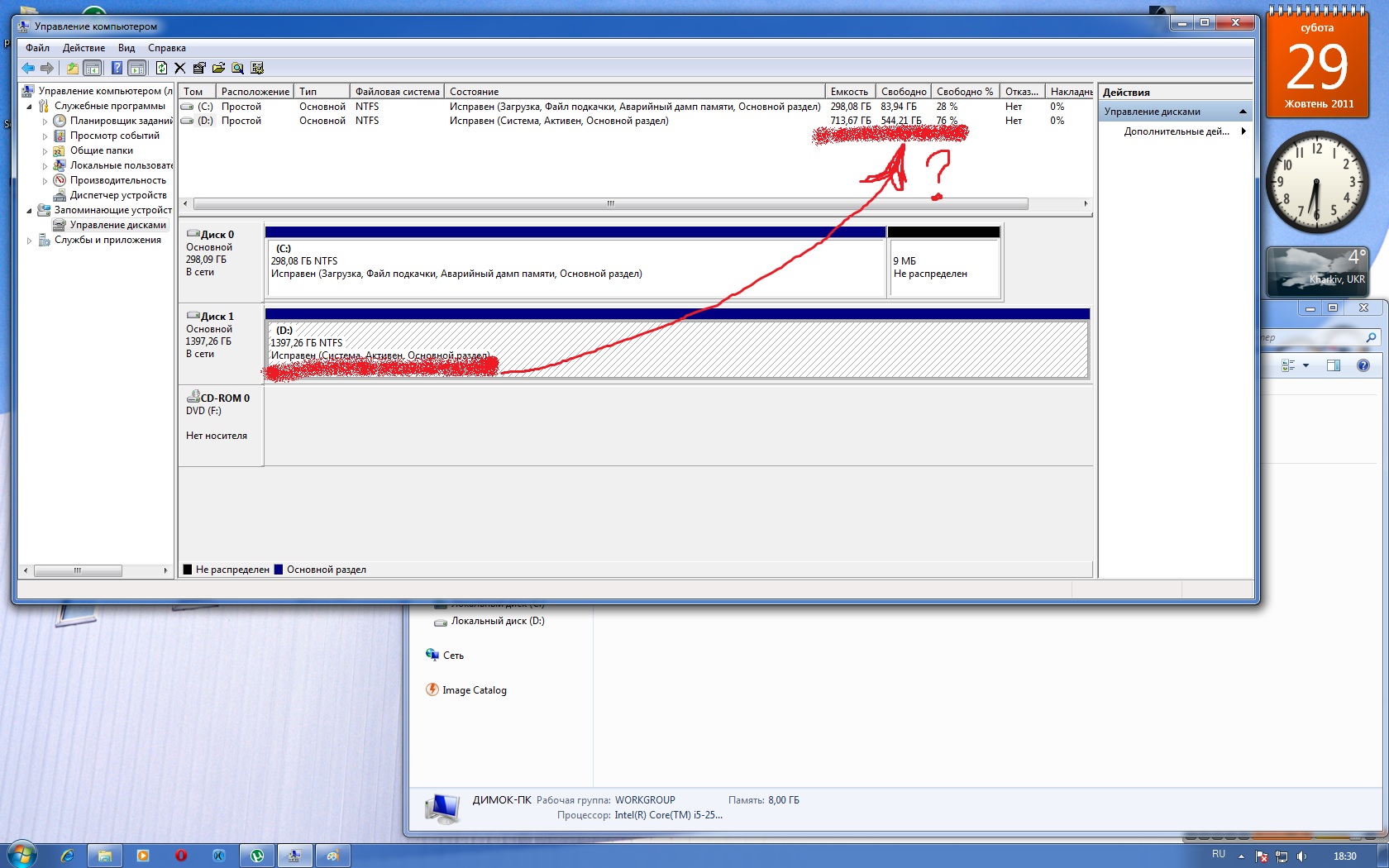Click the CD-ROM 0 drive label

coord(225,398)
